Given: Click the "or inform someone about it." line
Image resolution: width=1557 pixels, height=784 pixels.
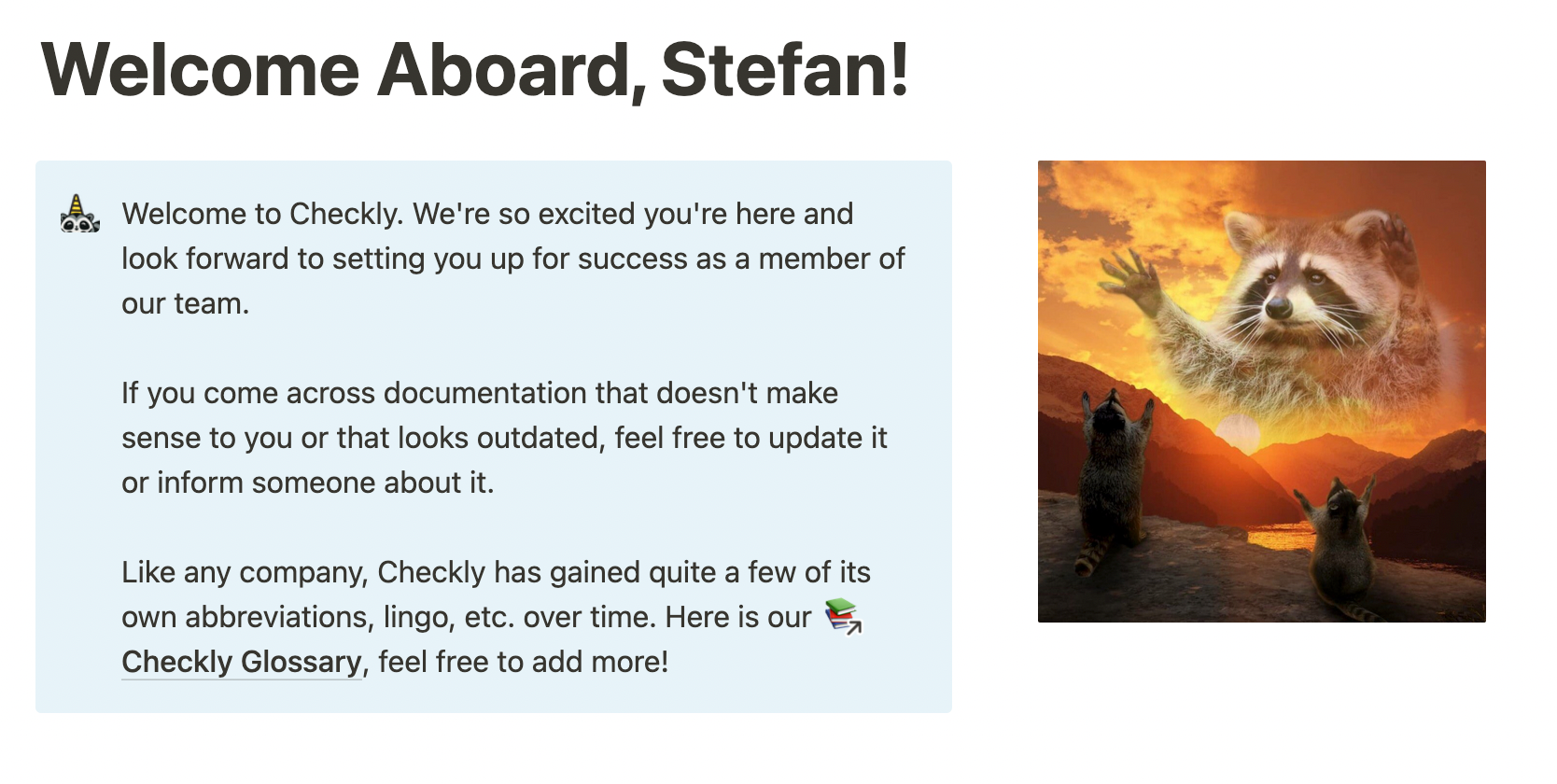Looking at the screenshot, I should [x=307, y=483].
